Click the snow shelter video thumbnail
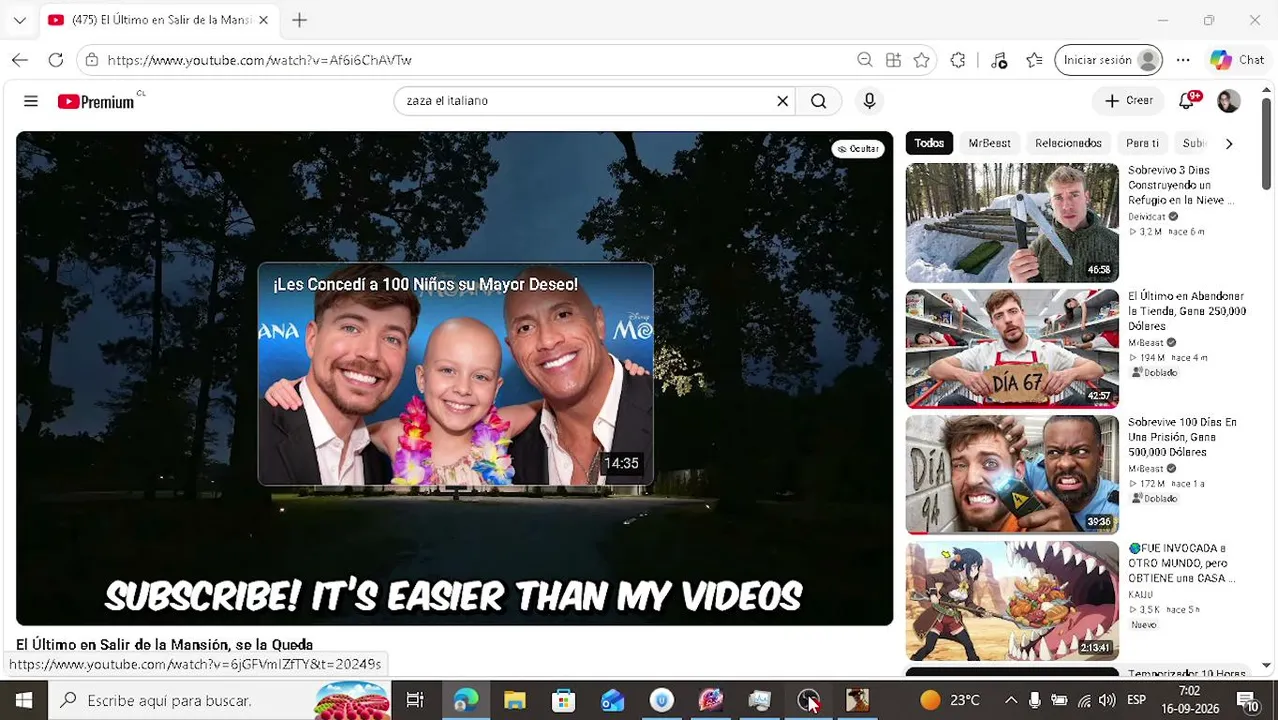1278x720 pixels. 1012,223
